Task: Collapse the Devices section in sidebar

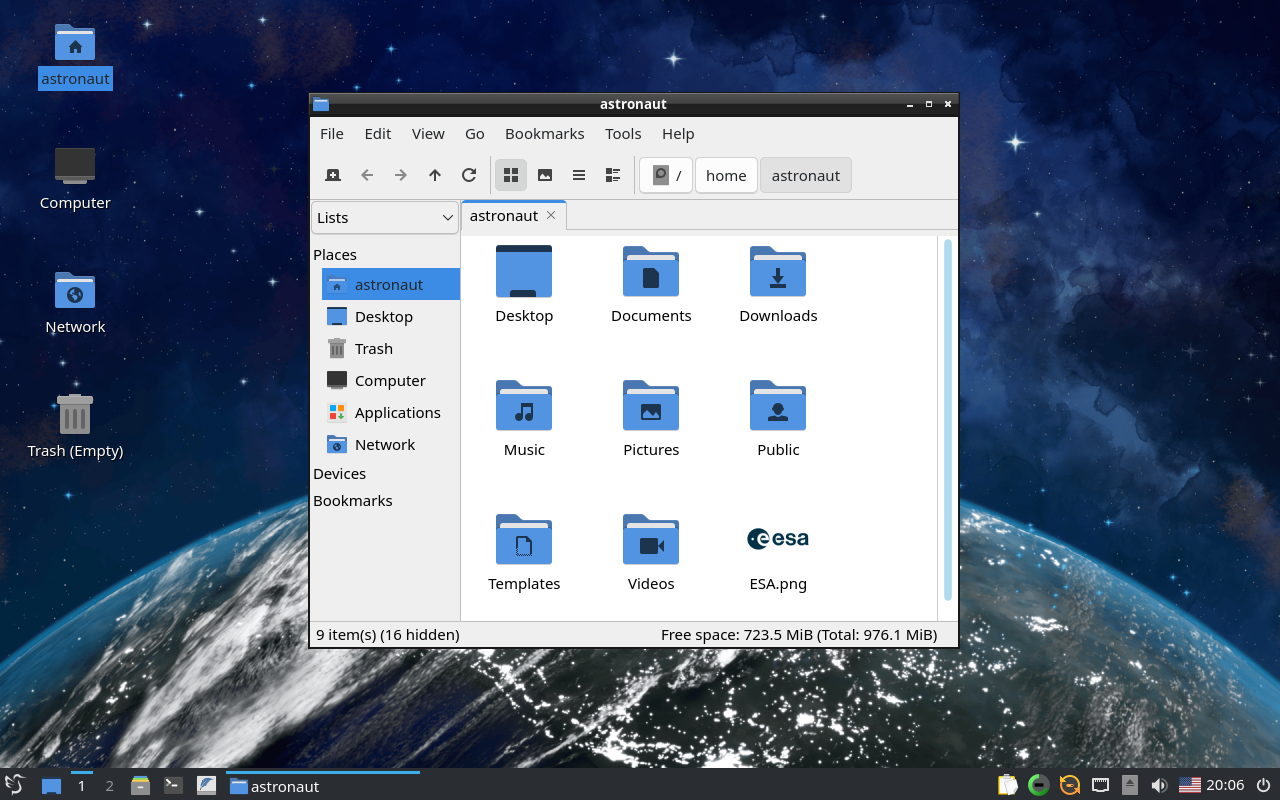Action: 340,474
